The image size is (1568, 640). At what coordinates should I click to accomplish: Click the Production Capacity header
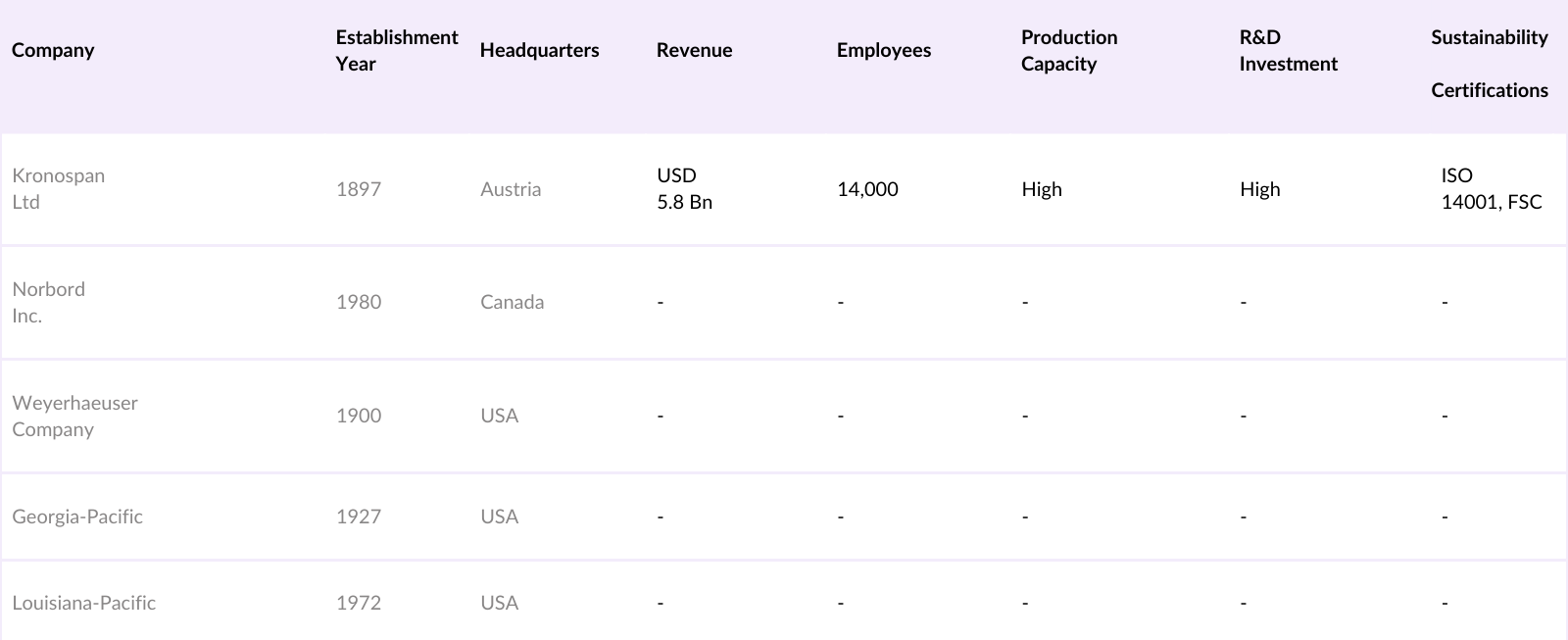point(1068,50)
